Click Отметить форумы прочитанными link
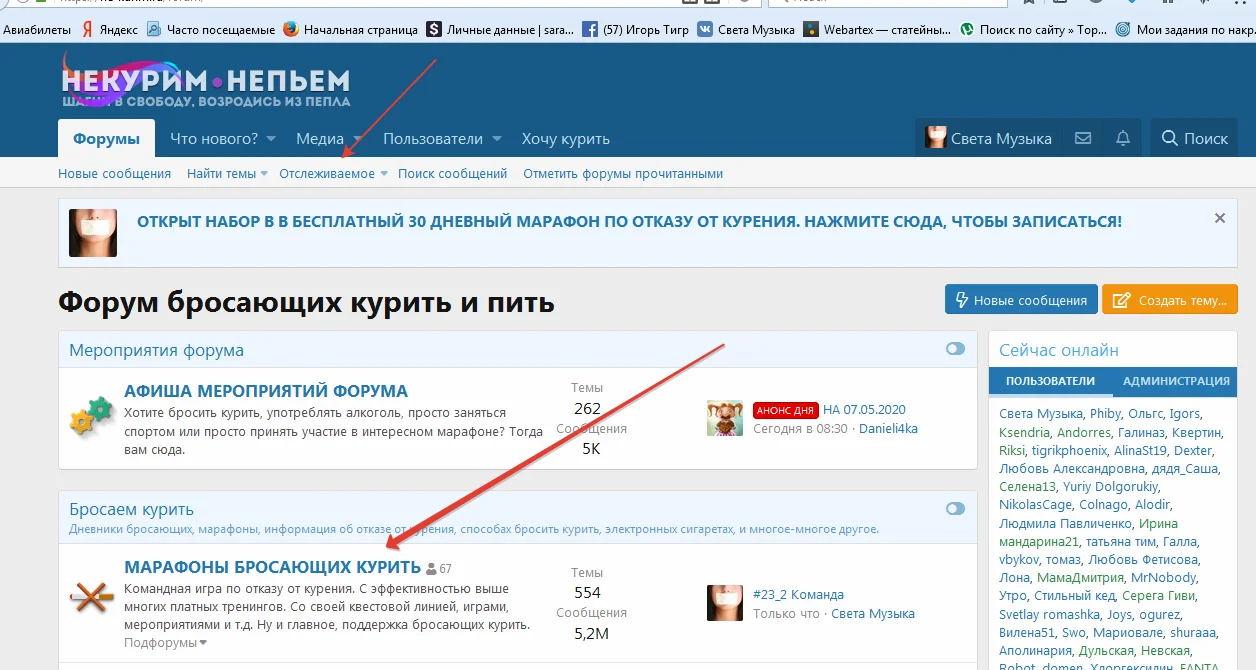This screenshot has width=1256, height=670. [x=623, y=174]
